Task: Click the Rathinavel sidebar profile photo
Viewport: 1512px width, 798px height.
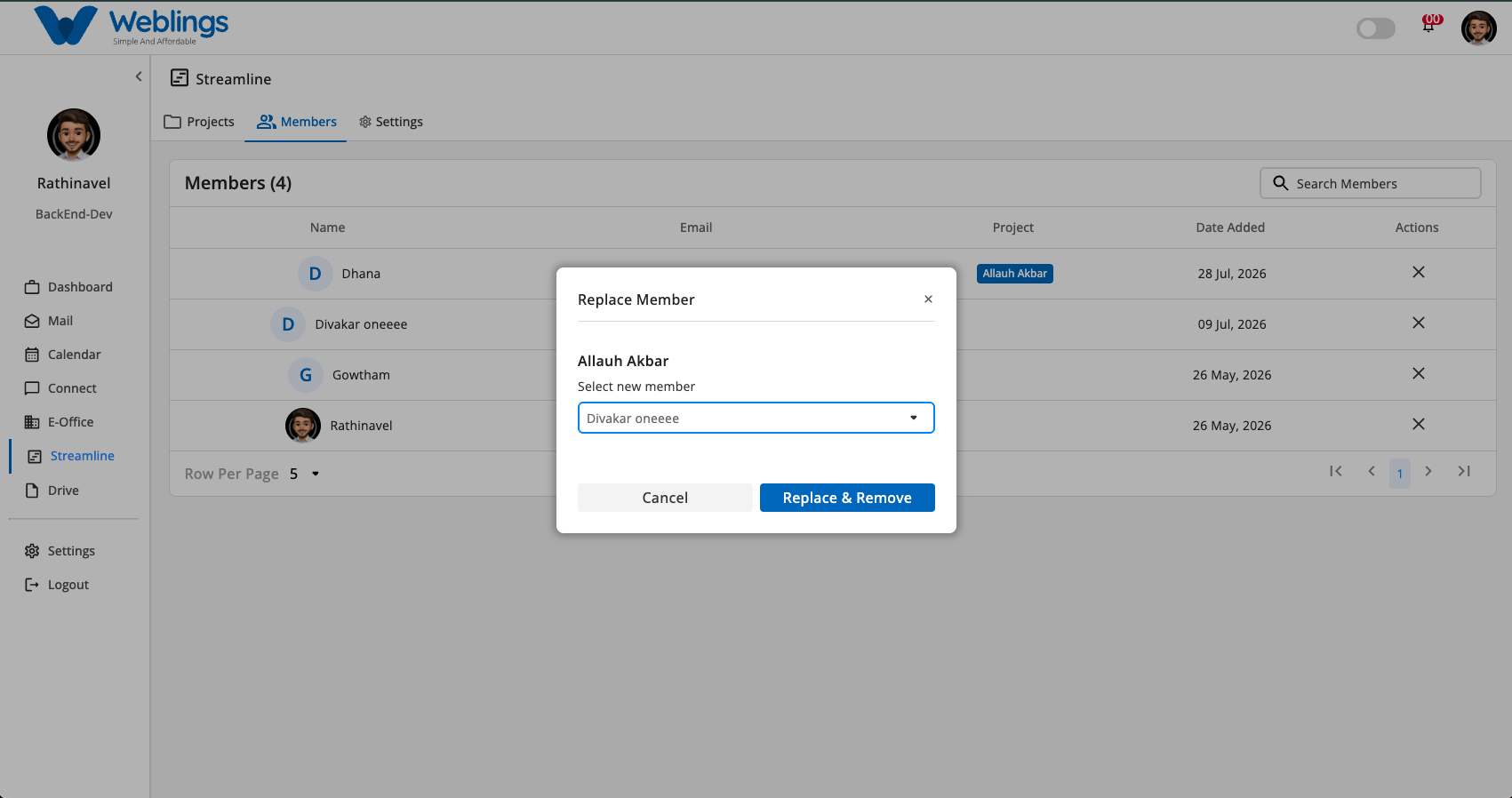Action: click(x=74, y=135)
